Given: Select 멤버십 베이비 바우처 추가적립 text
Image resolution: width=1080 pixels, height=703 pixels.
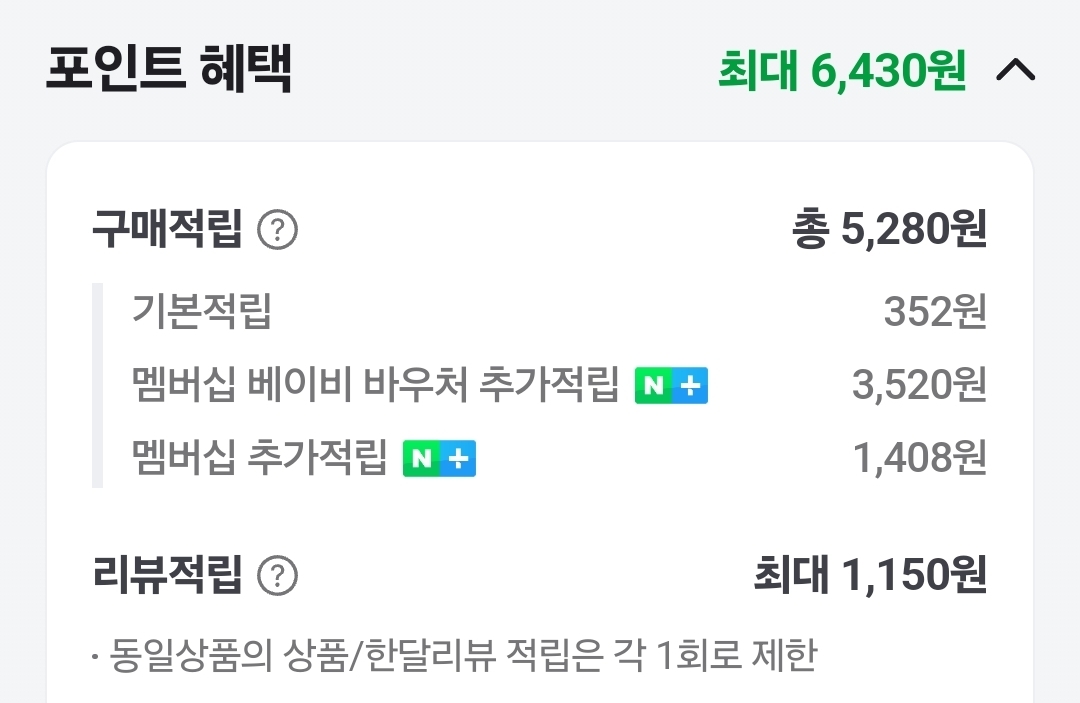Looking at the screenshot, I should [375, 386].
